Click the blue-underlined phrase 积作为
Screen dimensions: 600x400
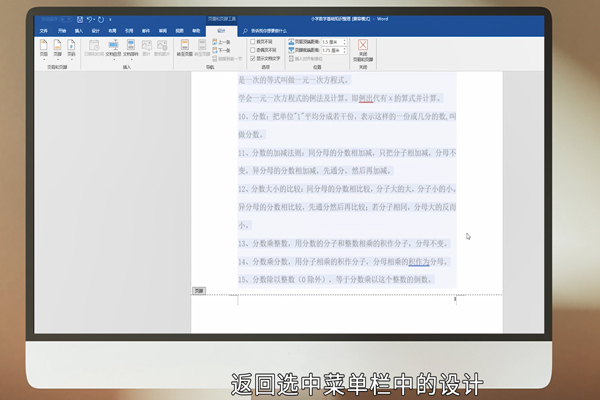coord(419,261)
